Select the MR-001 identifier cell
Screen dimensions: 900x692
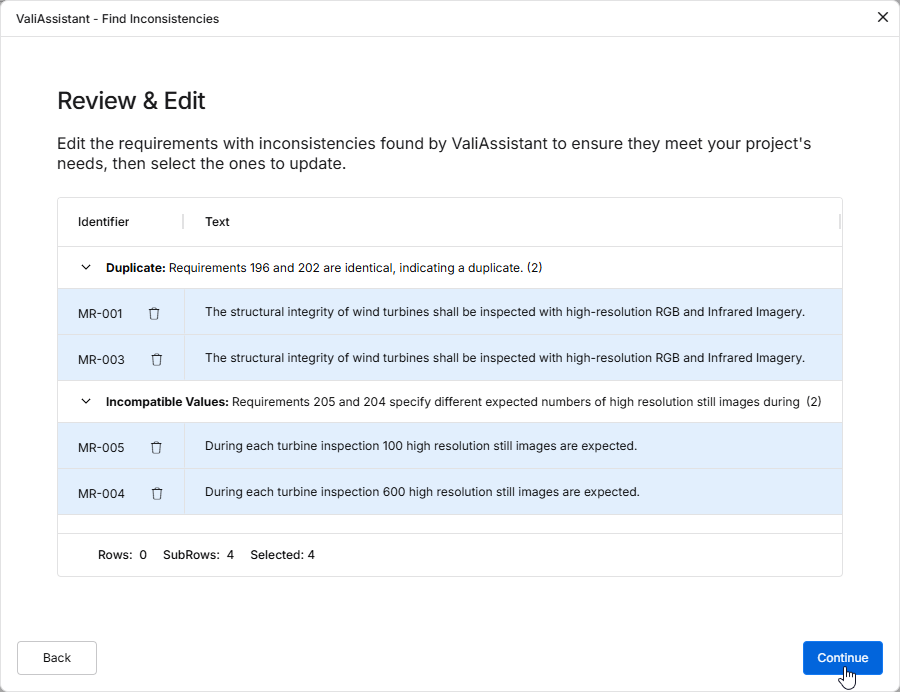pos(100,313)
